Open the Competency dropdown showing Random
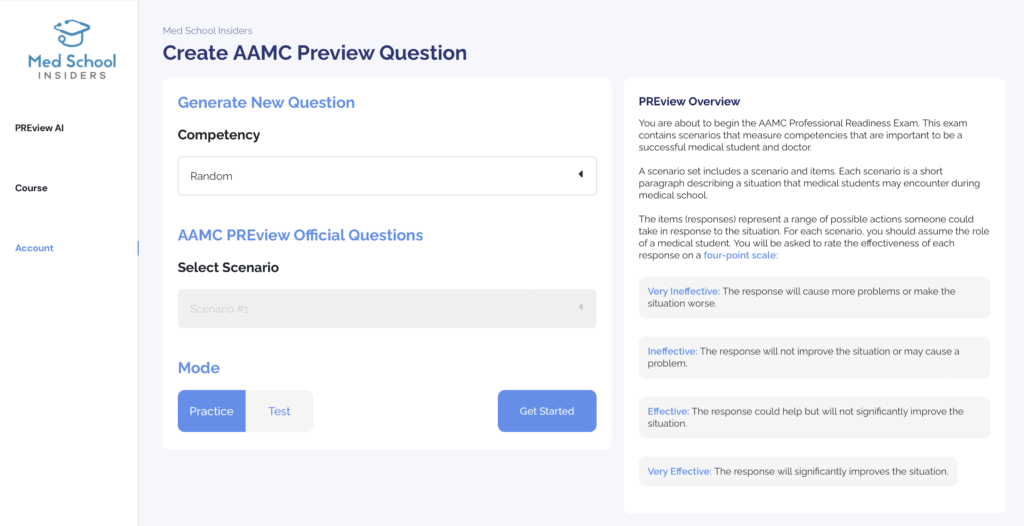Viewport: 1024px width, 526px height. tap(386, 175)
